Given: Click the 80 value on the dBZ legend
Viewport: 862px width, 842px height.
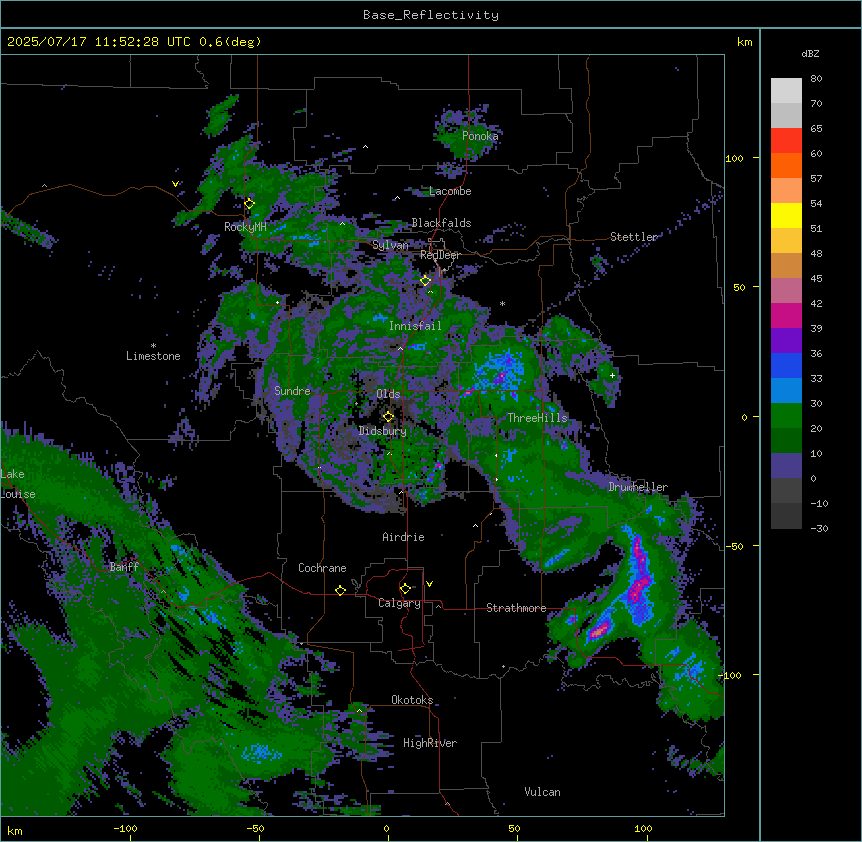Looking at the screenshot, I should [x=816, y=79].
